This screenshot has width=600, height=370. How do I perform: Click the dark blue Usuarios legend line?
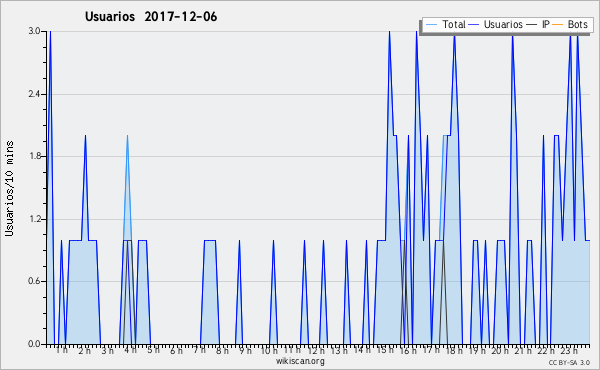coord(474,25)
